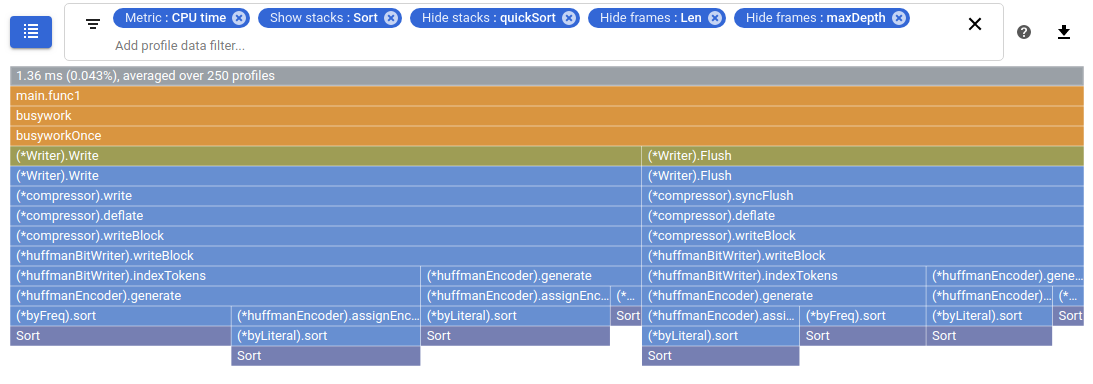Click the filter icon in filter bar
This screenshot has width=1093, height=384.
pos(93,24)
